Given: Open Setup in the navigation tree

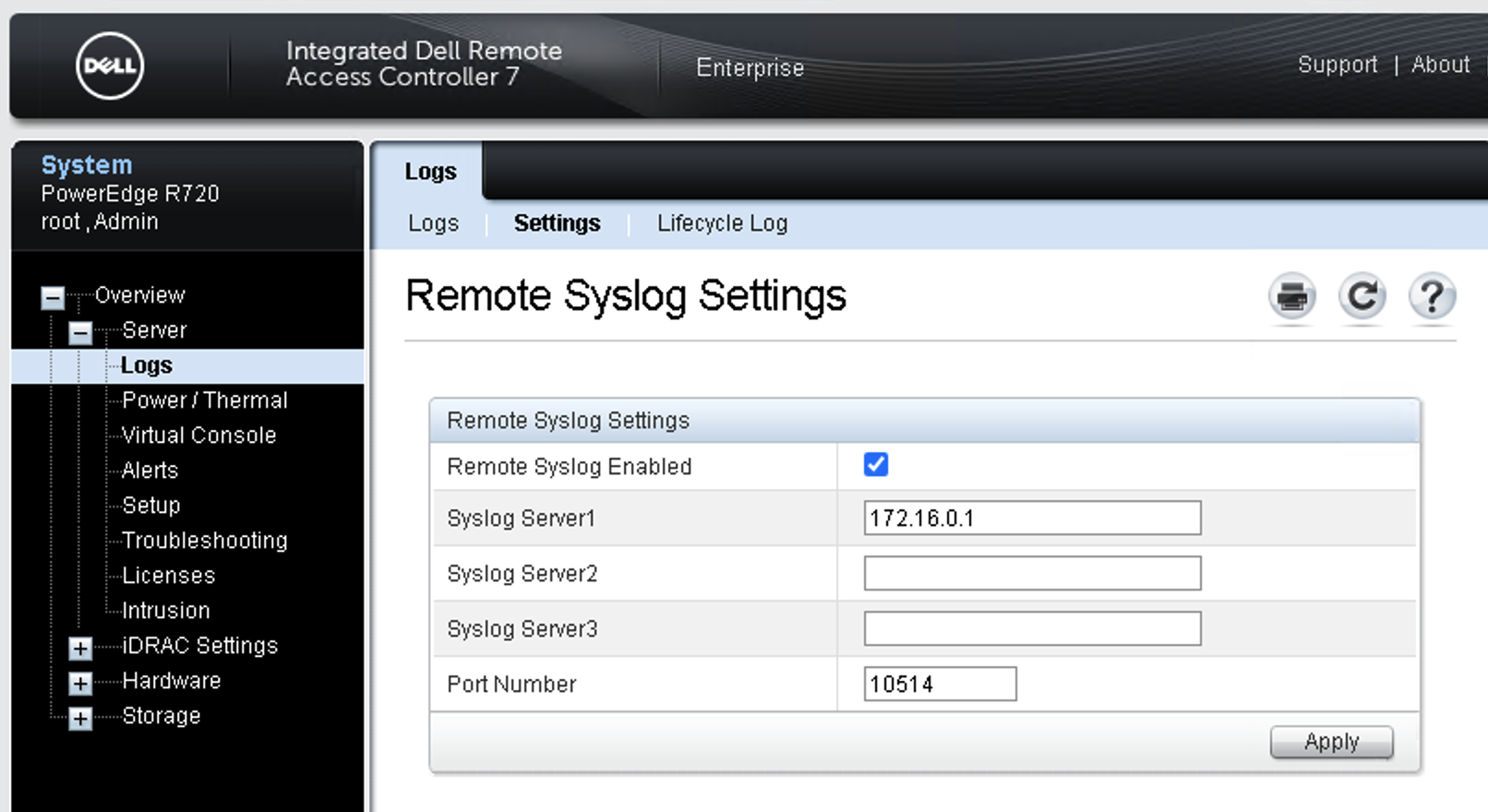Looking at the screenshot, I should [x=150, y=506].
